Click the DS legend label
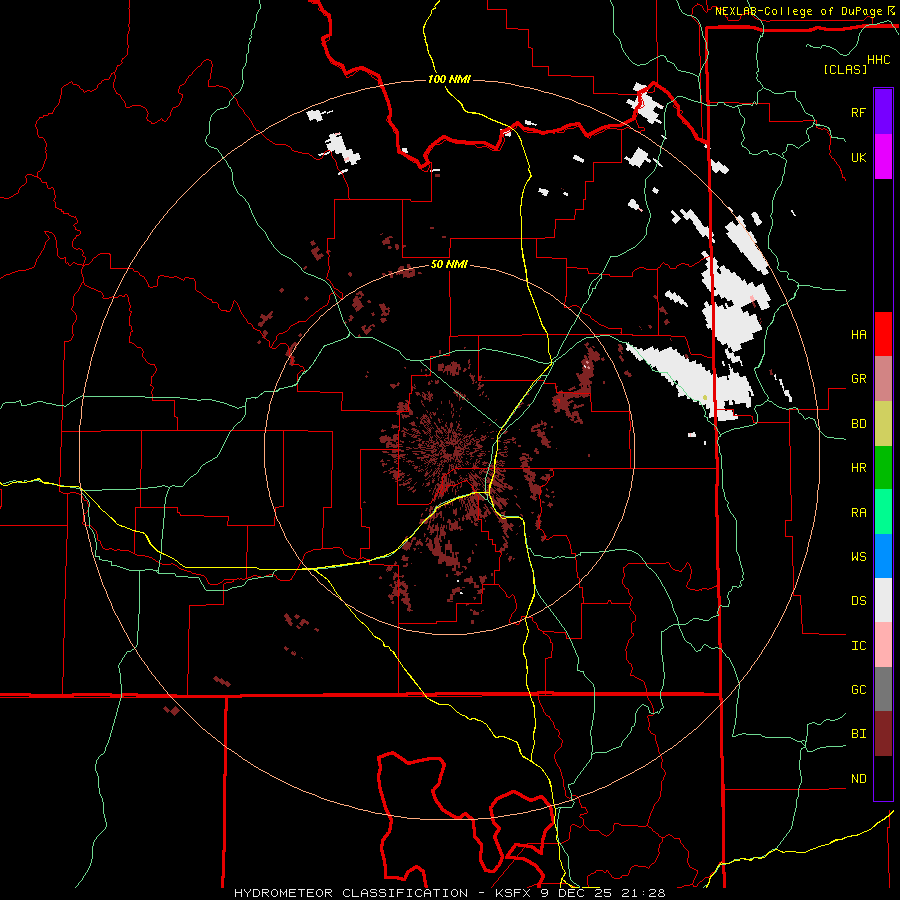The image size is (900, 900). tap(858, 601)
